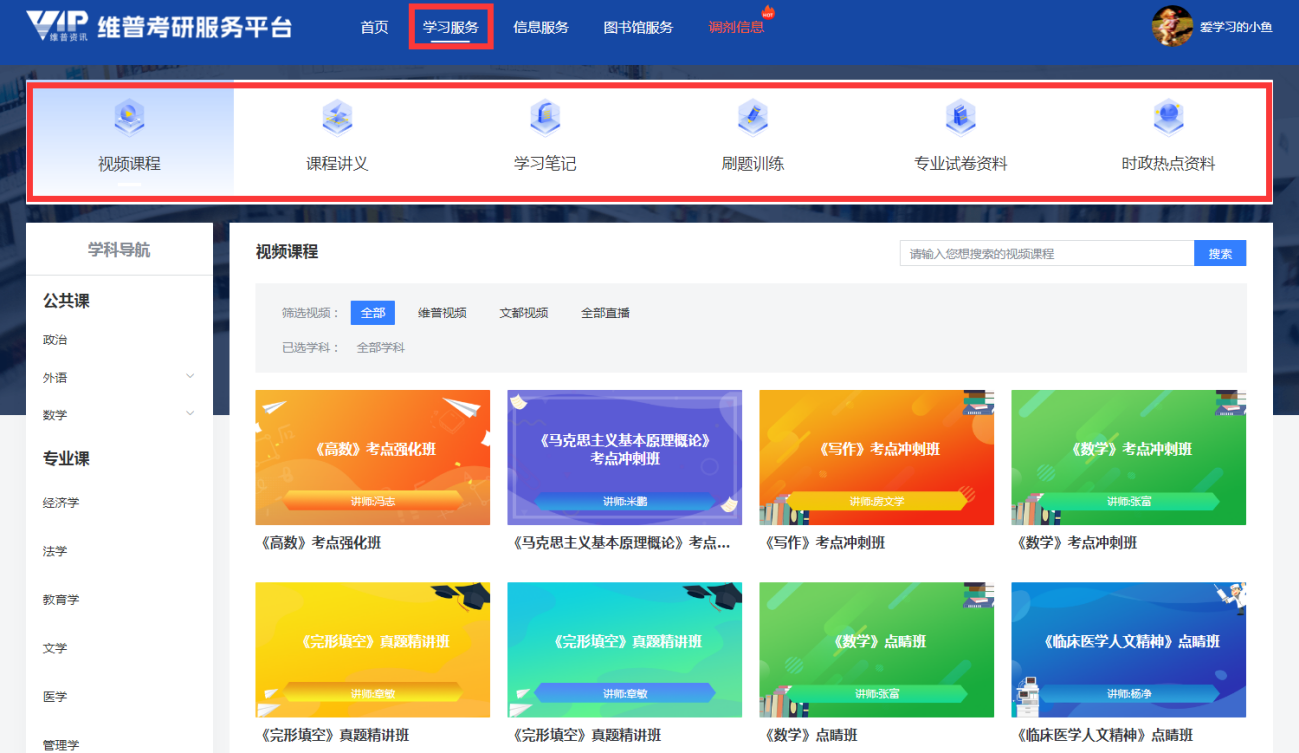Click the 全部学科 selected subject tag
Image resolution: width=1299 pixels, height=753 pixels.
pyautogui.click(x=381, y=348)
